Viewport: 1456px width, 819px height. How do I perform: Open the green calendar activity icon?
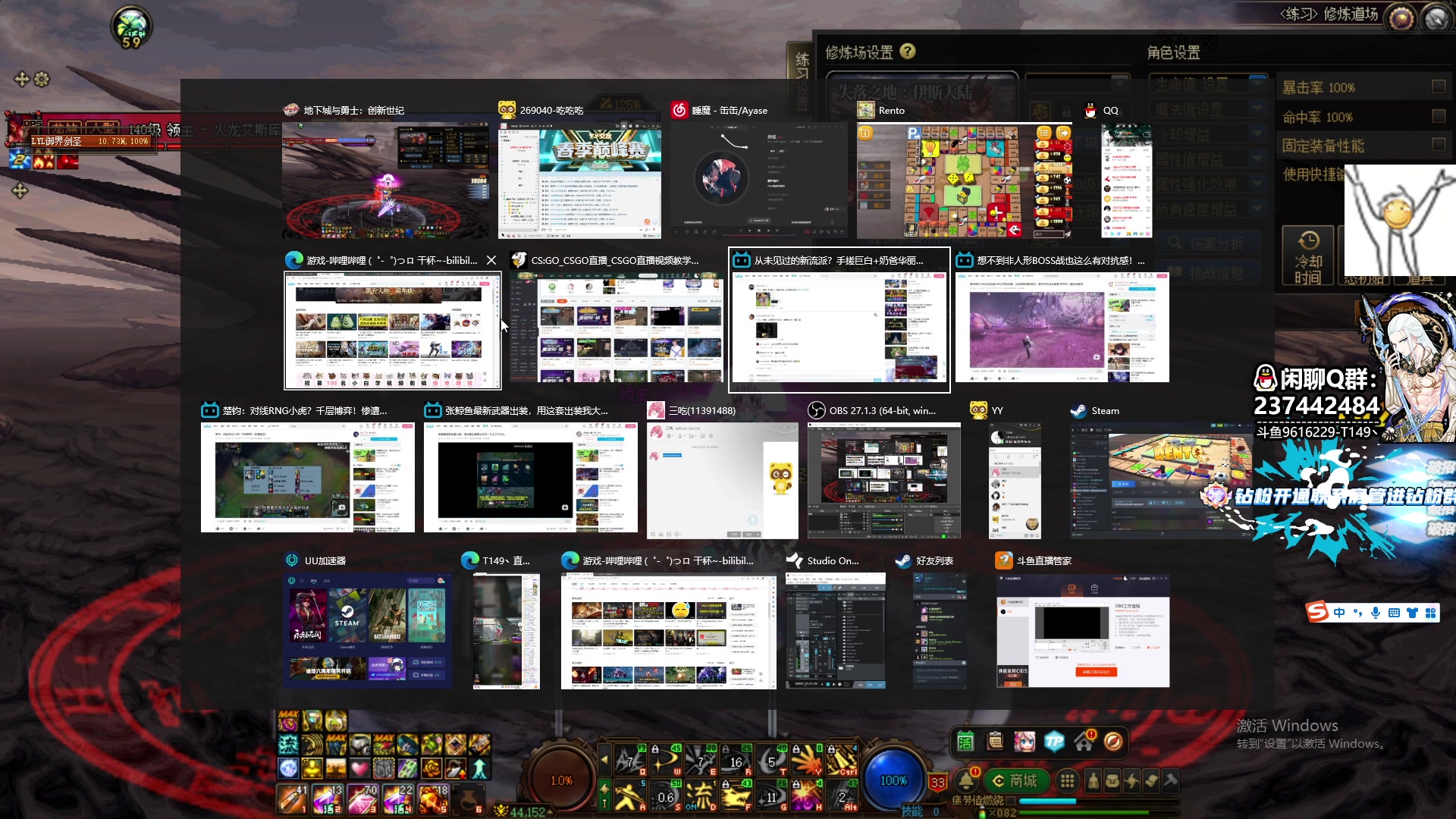pyautogui.click(x=965, y=741)
